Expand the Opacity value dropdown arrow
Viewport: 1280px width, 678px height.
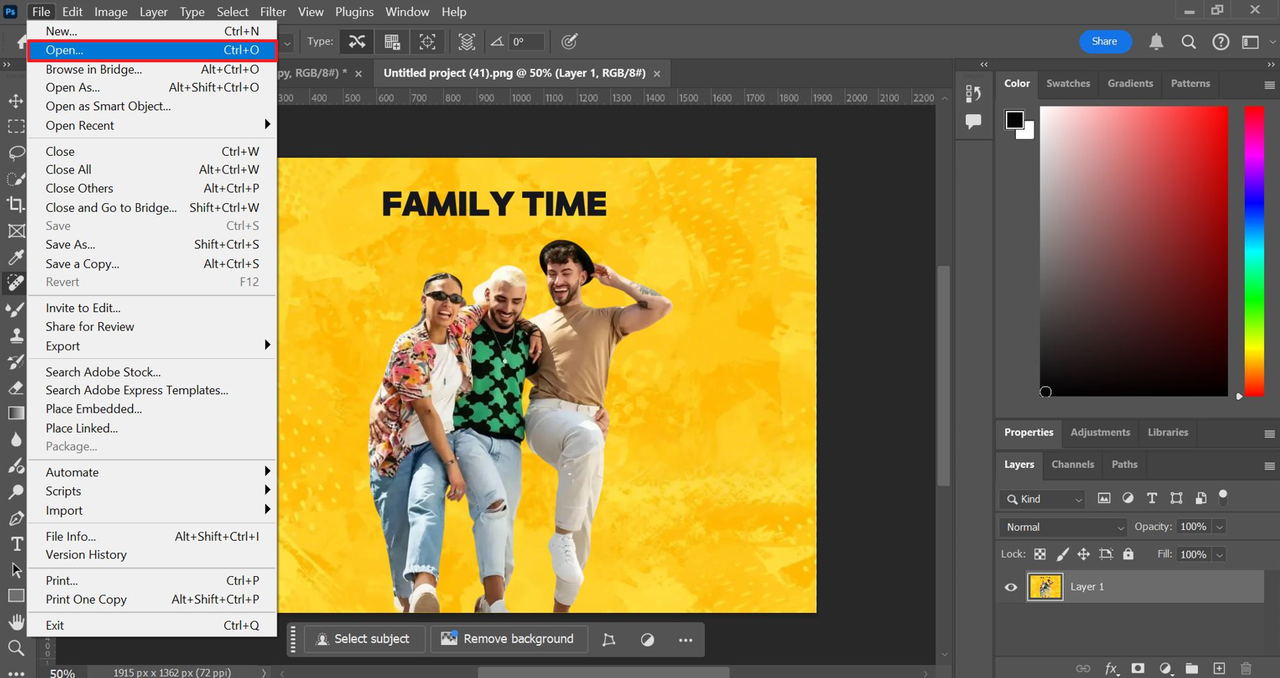pos(1219,527)
